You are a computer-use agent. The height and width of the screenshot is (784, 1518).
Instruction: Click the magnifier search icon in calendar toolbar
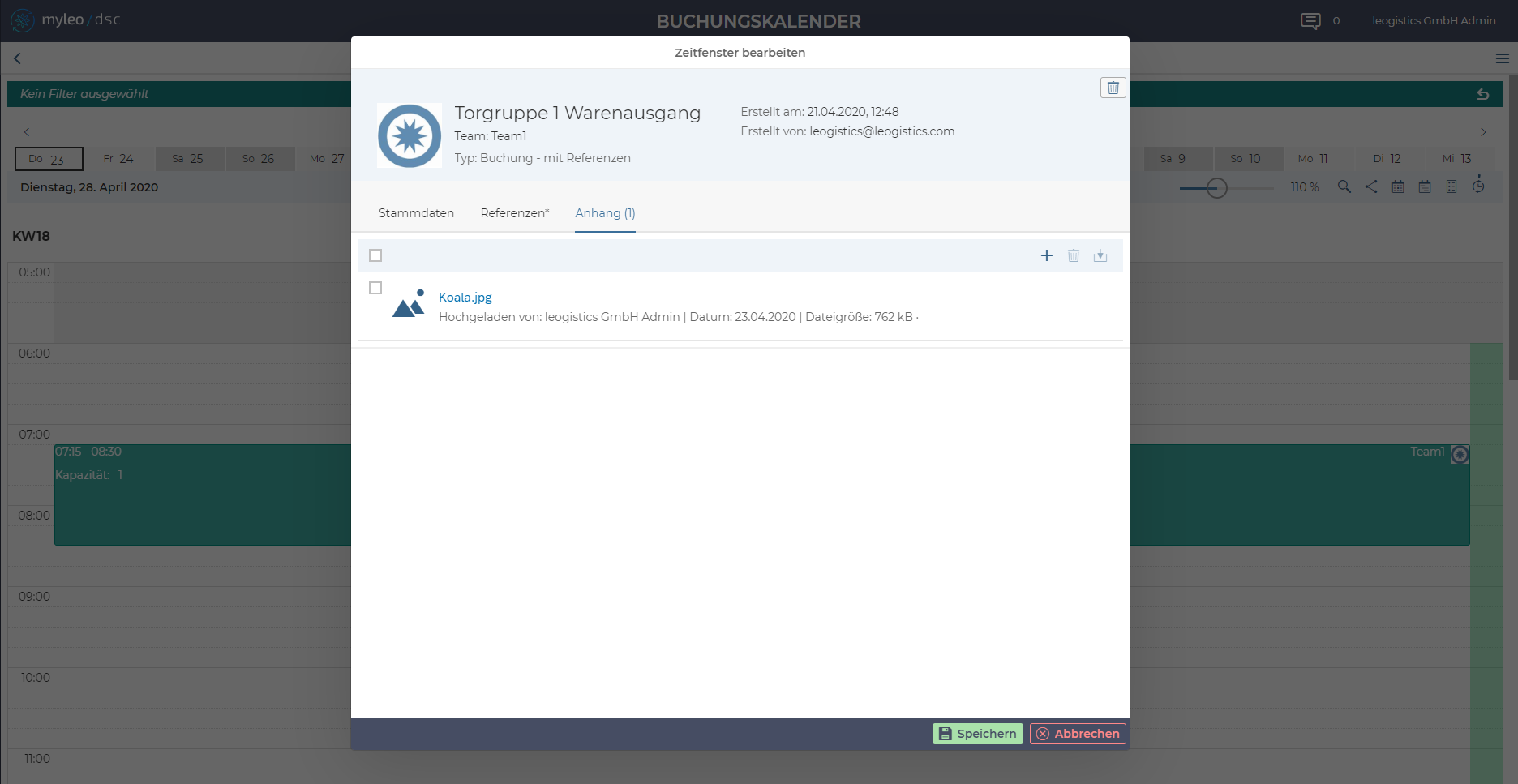1344,186
